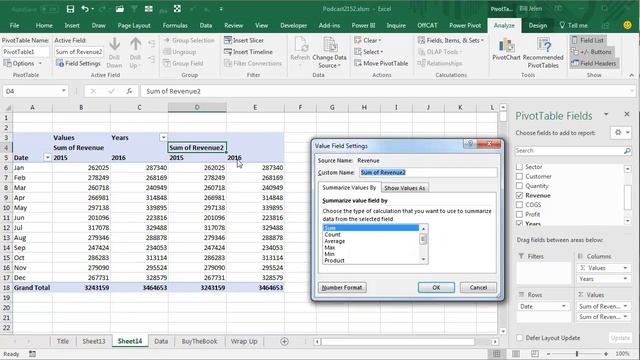Click OK in Value Field Settings

[436, 287]
